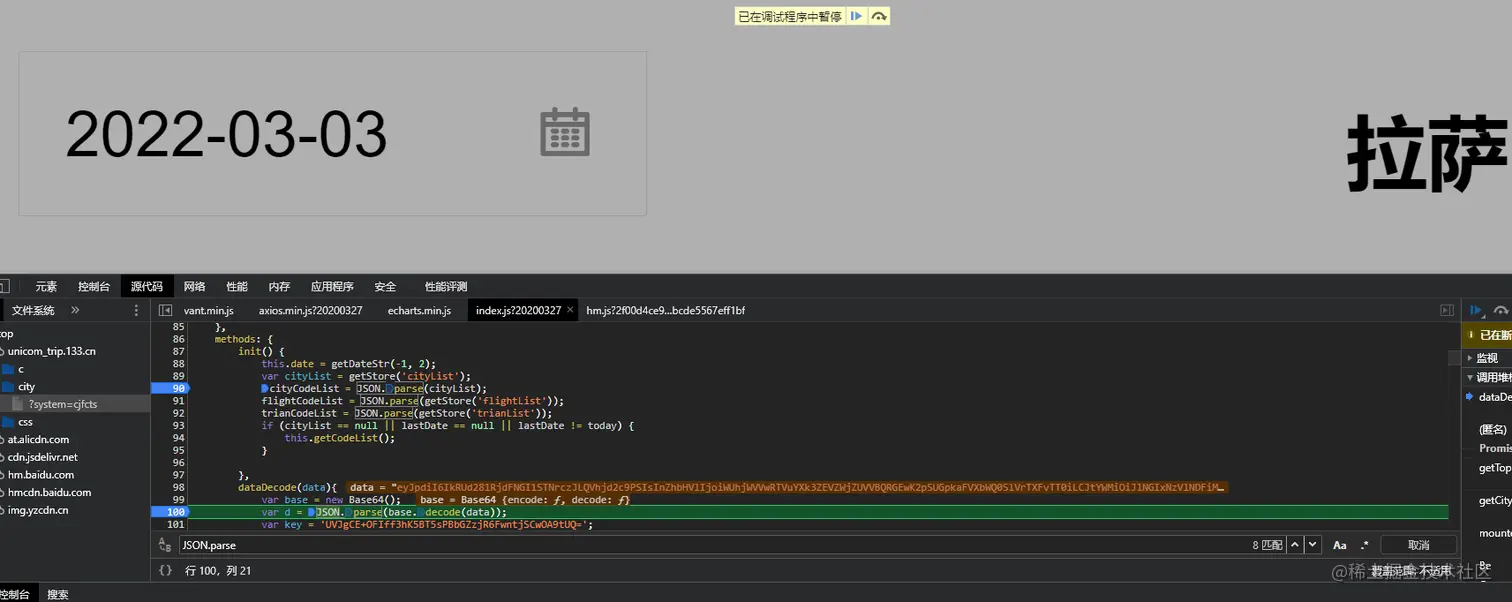This screenshot has width=1512, height=602.
Task: Toggle match case Aa option
Action: pyautogui.click(x=1340, y=545)
